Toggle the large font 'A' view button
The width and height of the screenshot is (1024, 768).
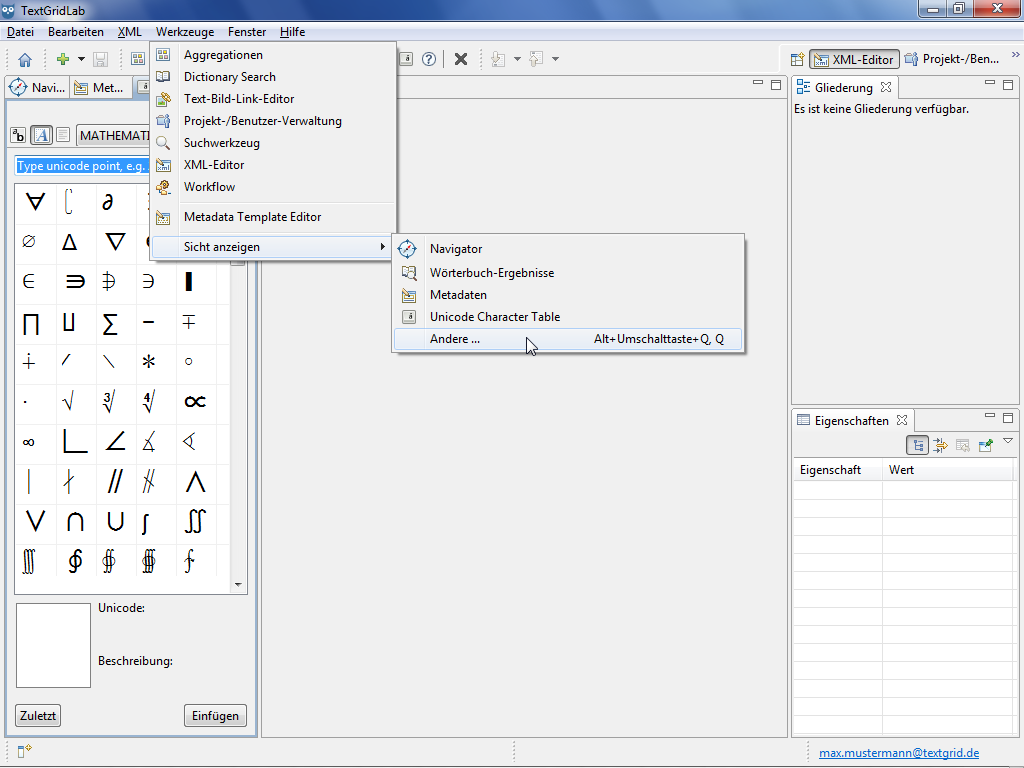pyautogui.click(x=41, y=135)
